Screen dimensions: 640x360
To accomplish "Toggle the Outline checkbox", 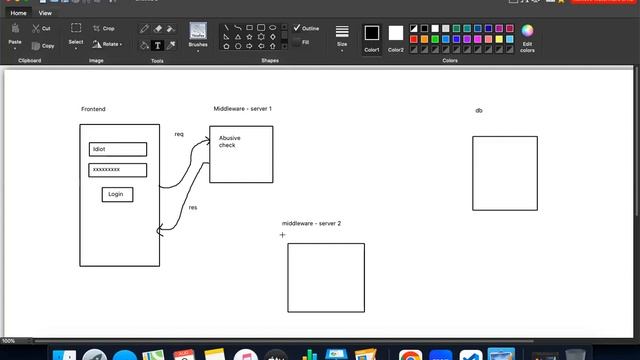I will pos(297,28).
